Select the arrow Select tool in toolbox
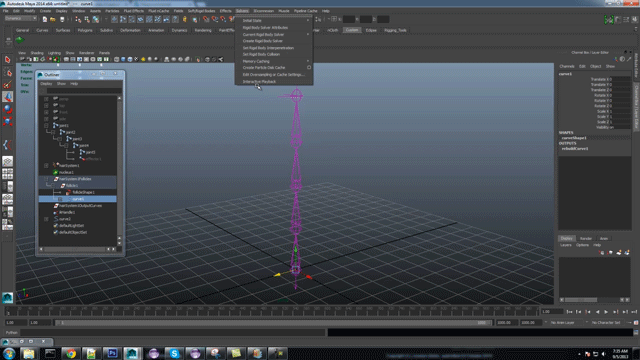The height and width of the screenshot is (360, 640). 7,60
